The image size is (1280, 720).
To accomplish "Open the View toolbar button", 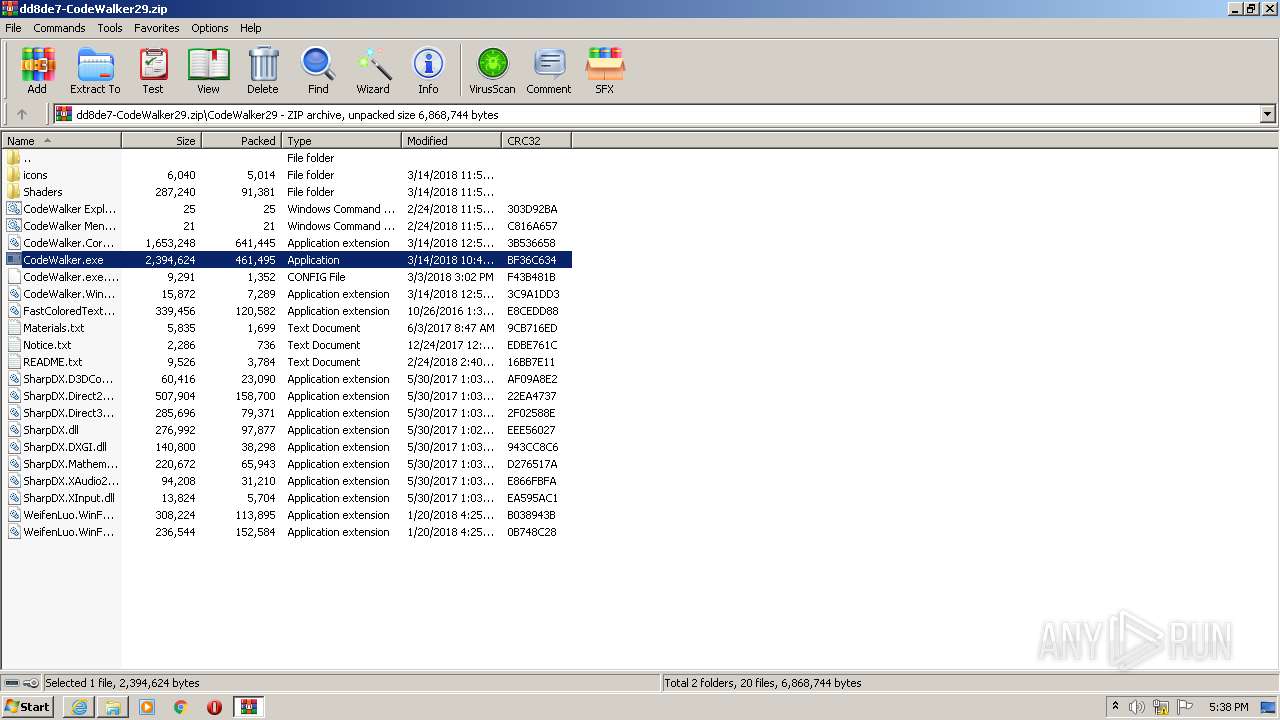I will pyautogui.click(x=208, y=70).
